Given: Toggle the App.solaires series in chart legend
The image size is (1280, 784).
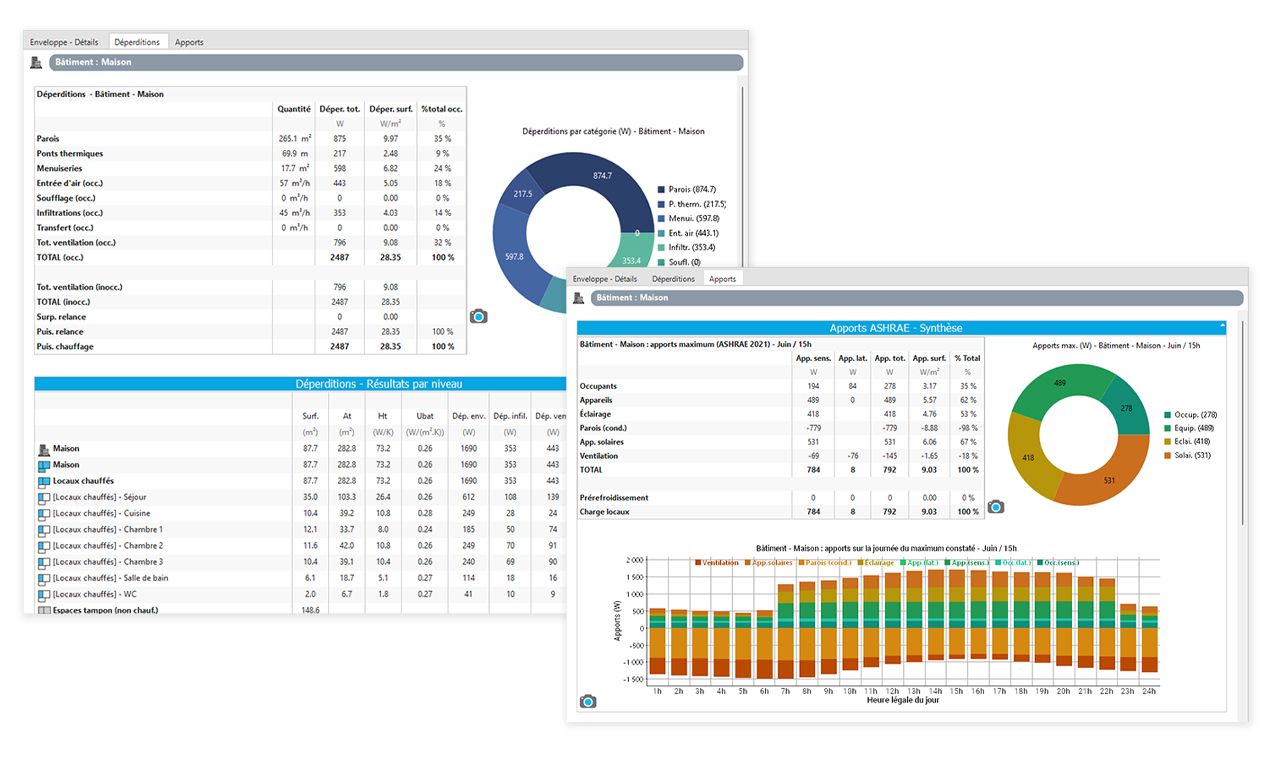Looking at the screenshot, I should (x=769, y=563).
